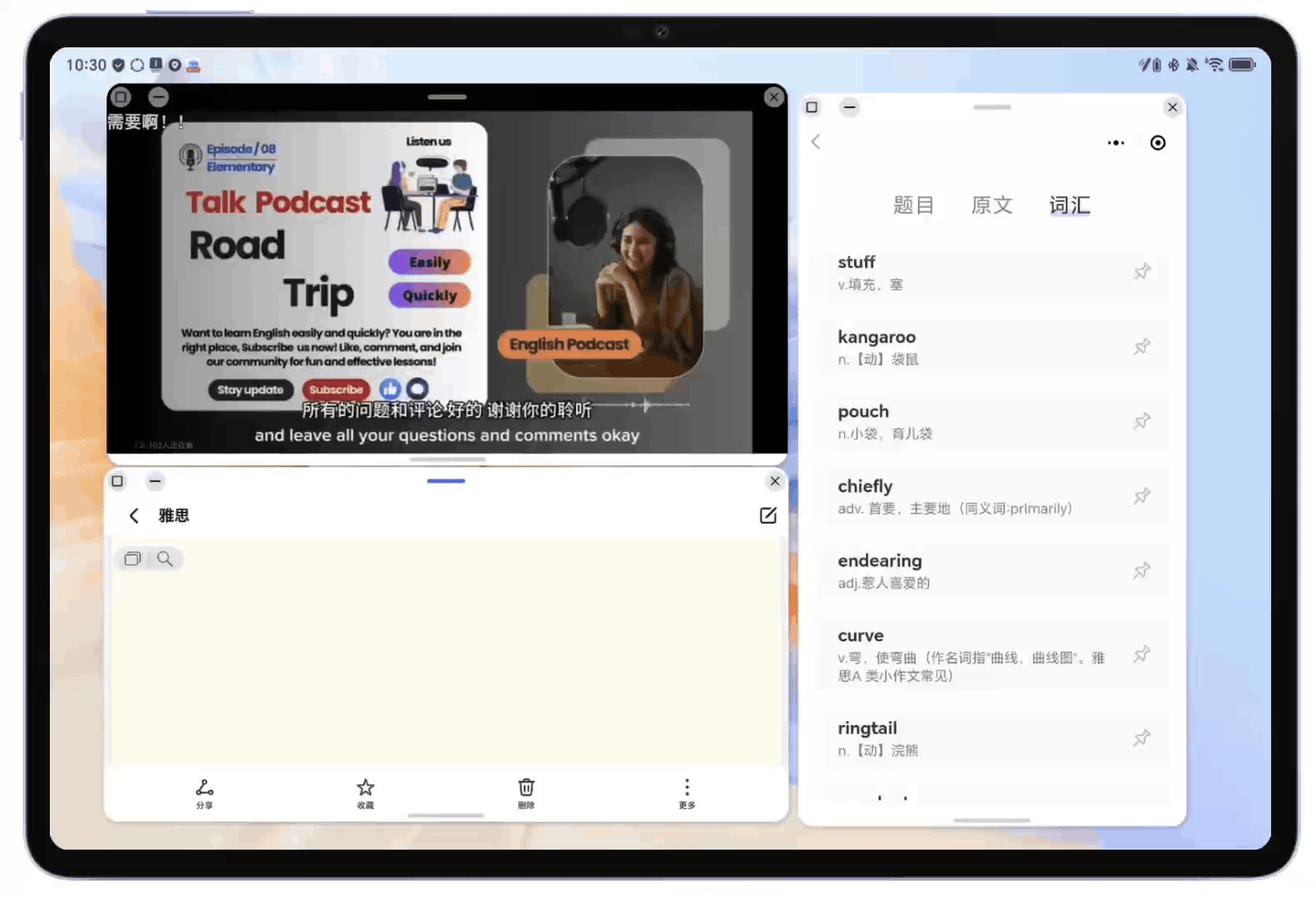Switch to the 原文 tab

pyautogui.click(x=991, y=205)
